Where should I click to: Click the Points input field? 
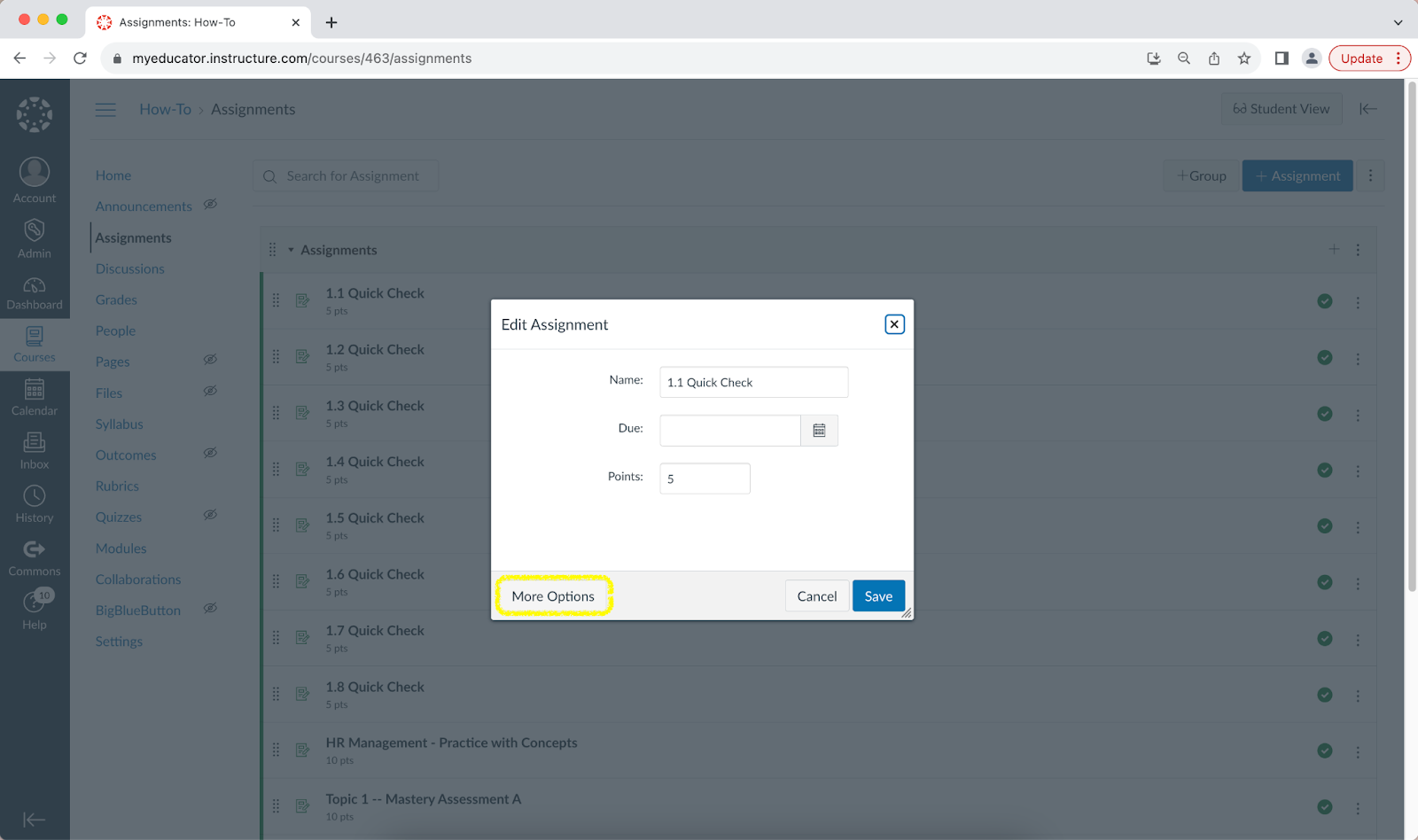tap(705, 478)
